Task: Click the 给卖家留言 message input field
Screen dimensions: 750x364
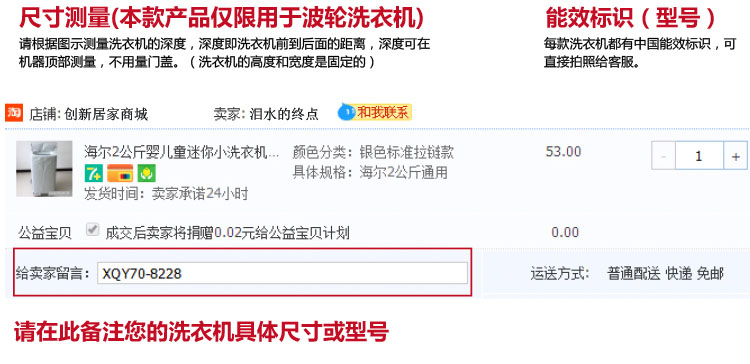Action: 282,273
